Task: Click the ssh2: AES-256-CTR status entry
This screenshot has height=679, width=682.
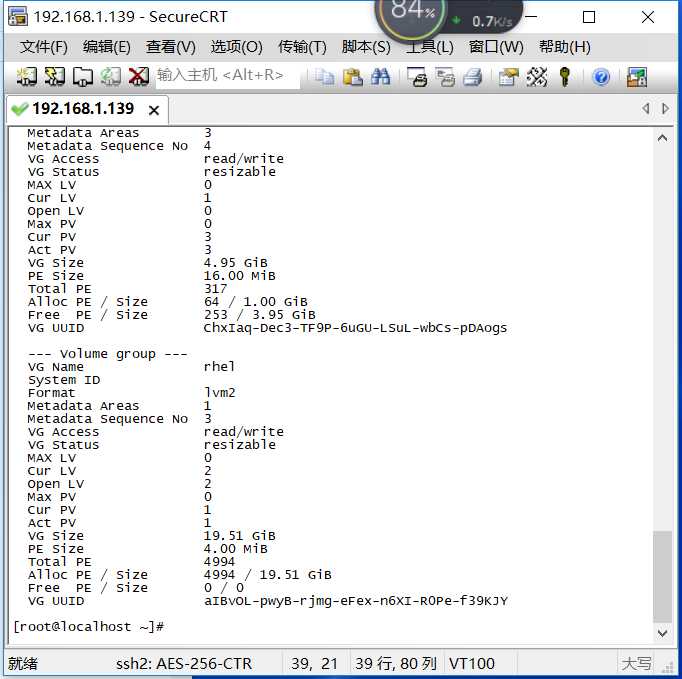Action: click(184, 664)
